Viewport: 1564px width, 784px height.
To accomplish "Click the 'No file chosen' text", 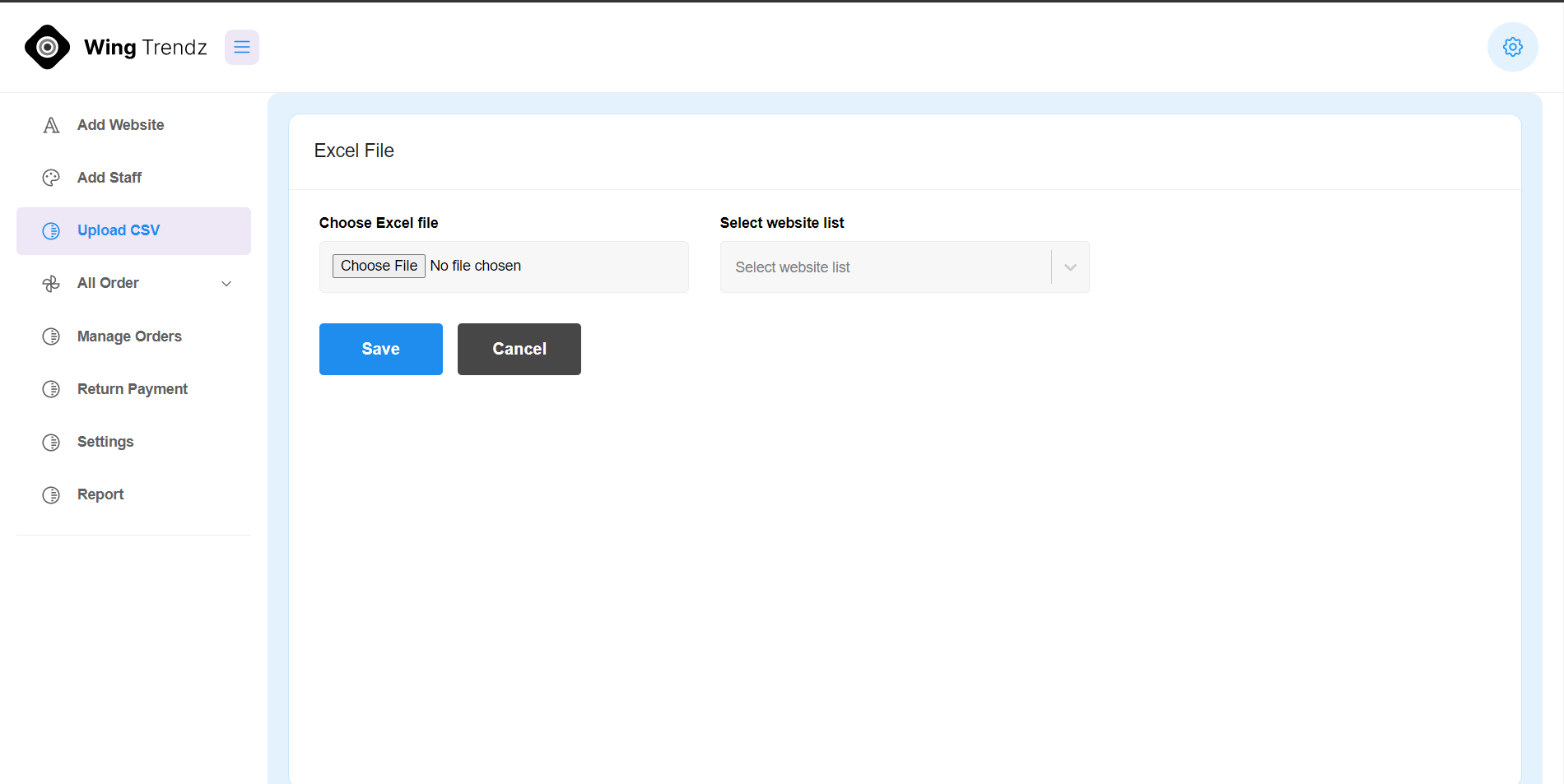I will click(476, 266).
